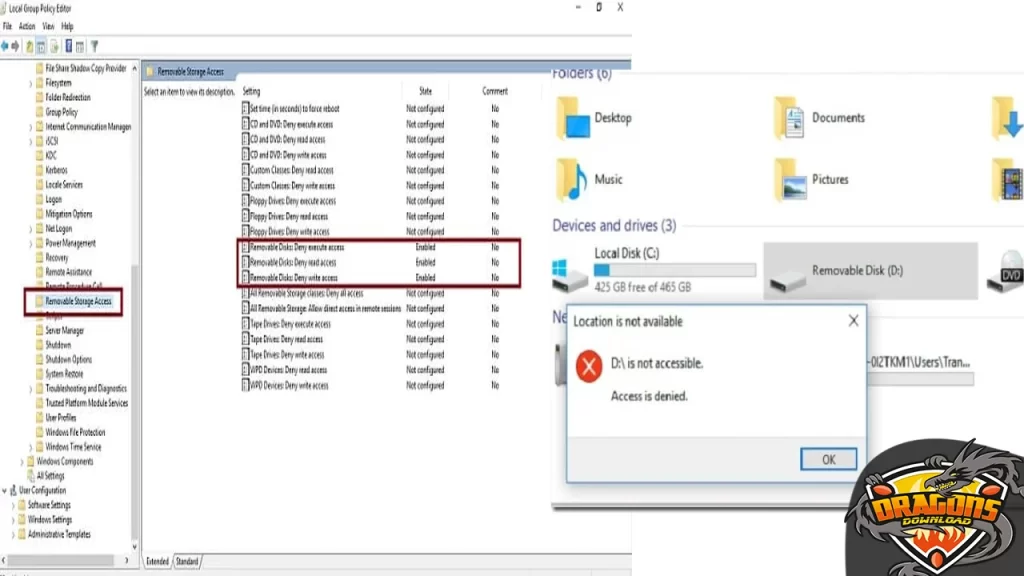Click the Local Disk (C:) capacity bar
The image size is (1024, 576).
pyautogui.click(x=673, y=270)
